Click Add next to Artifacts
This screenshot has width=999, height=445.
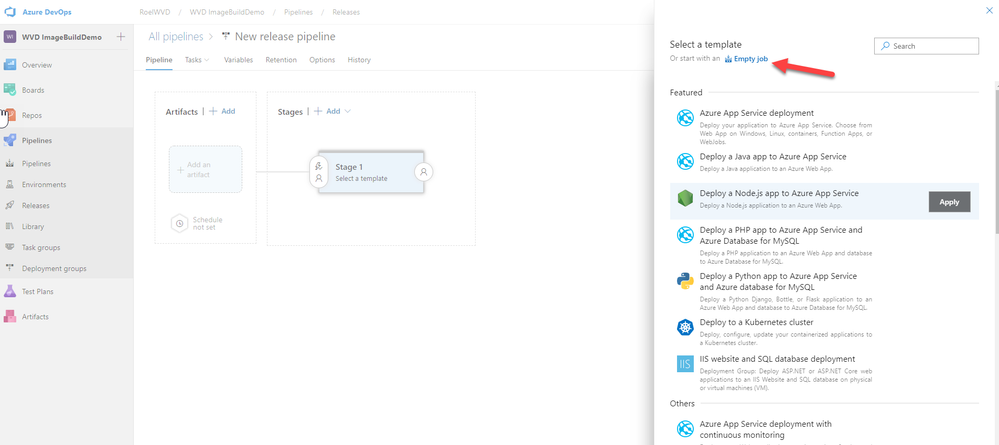222,111
